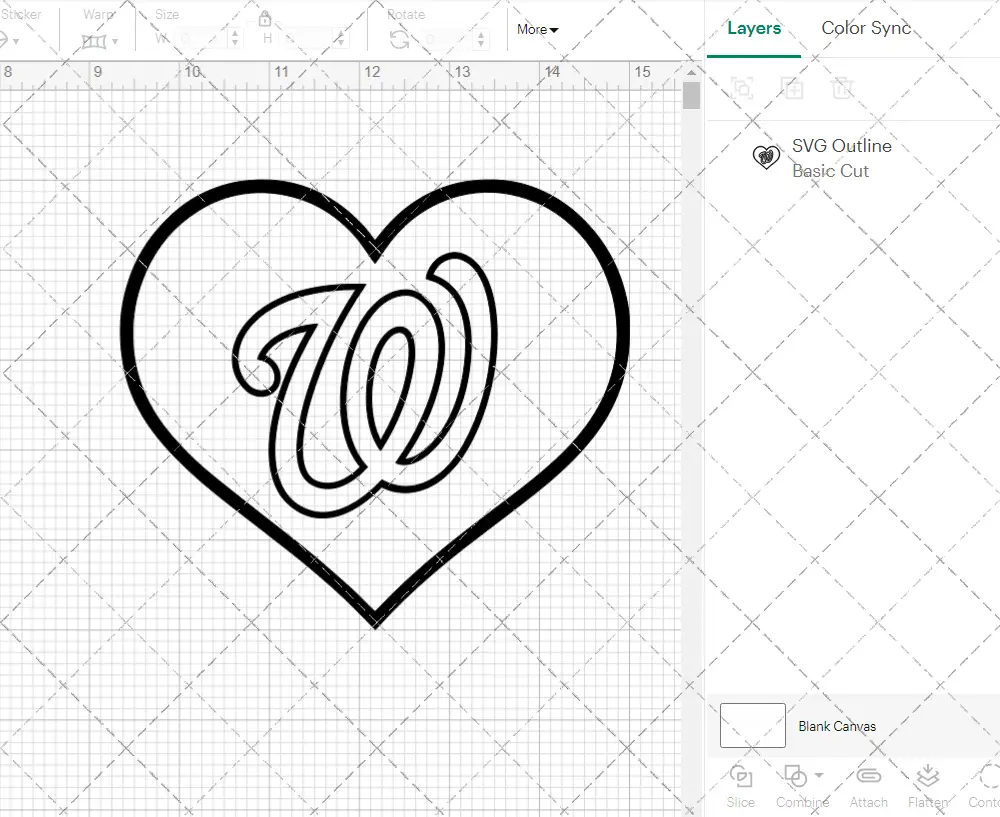
Task: Toggle the size aspect ratio lock
Action: (265, 20)
